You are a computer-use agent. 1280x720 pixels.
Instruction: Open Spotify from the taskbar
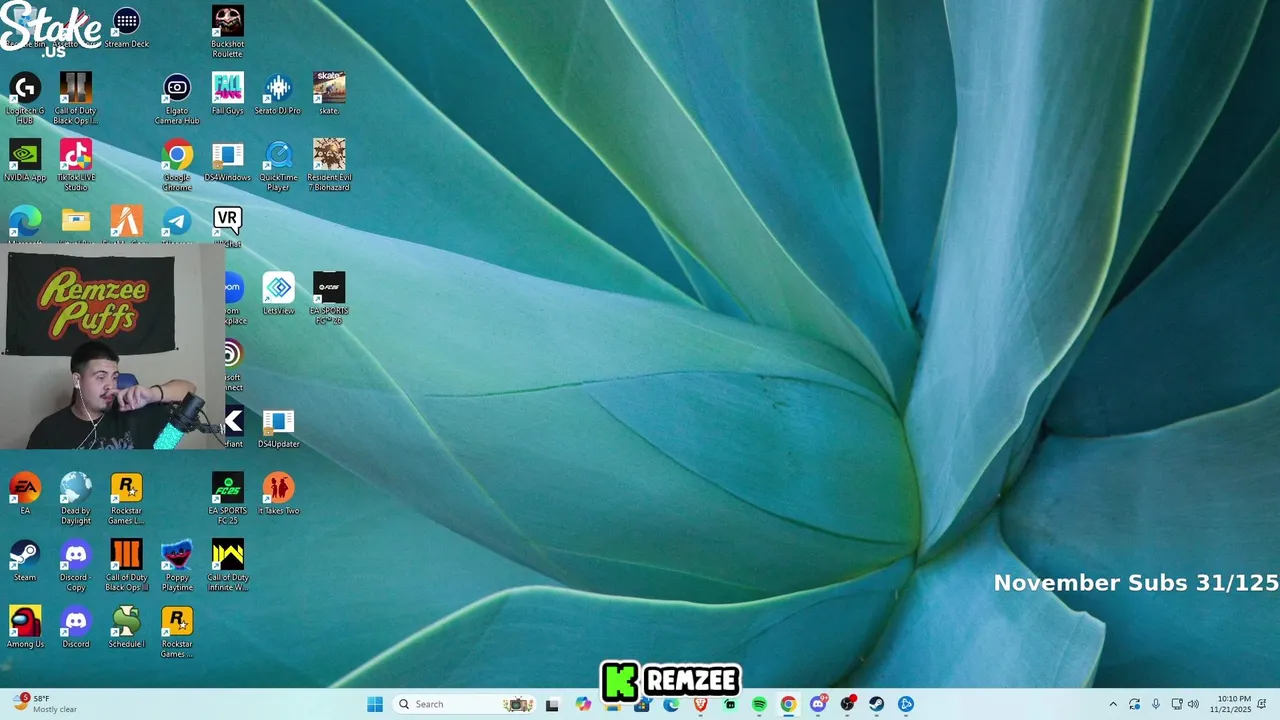click(x=759, y=704)
